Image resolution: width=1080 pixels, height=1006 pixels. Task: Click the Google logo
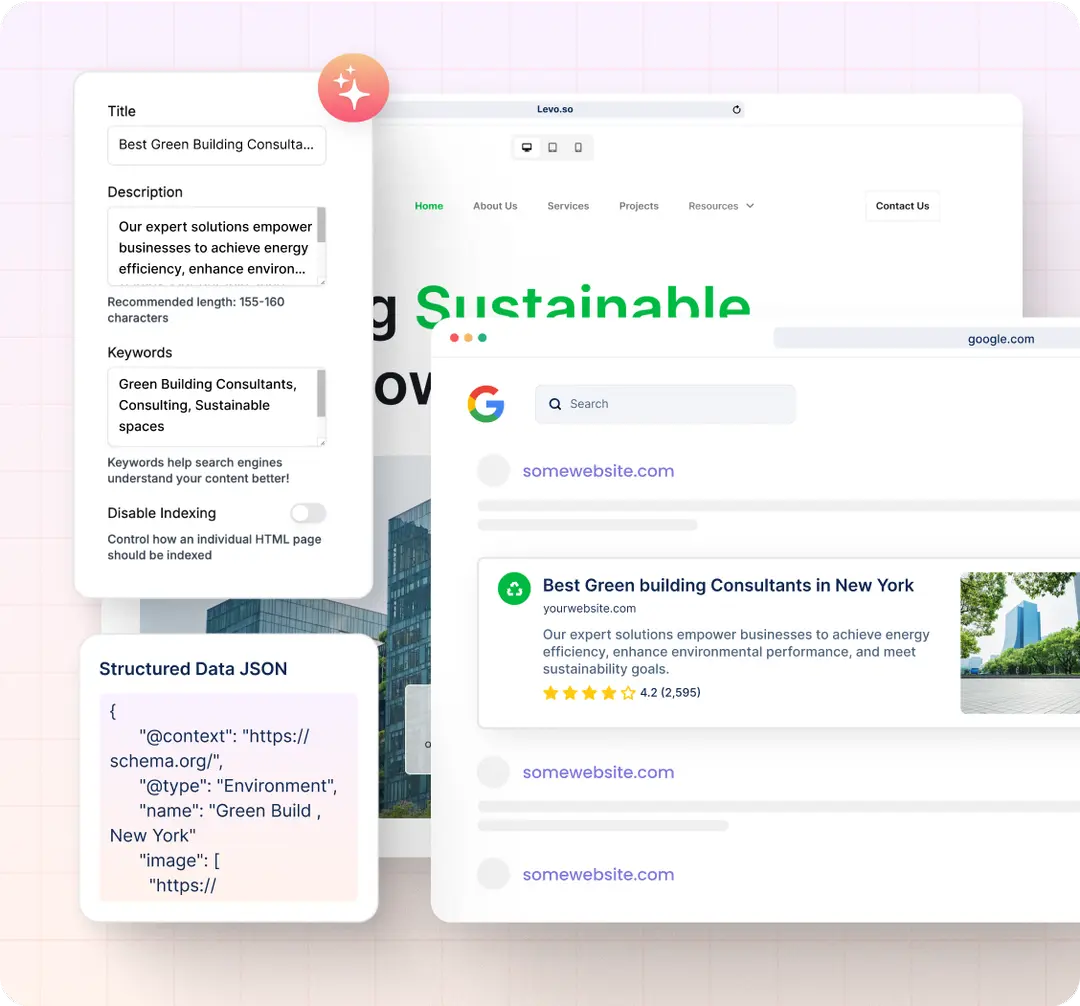point(486,404)
